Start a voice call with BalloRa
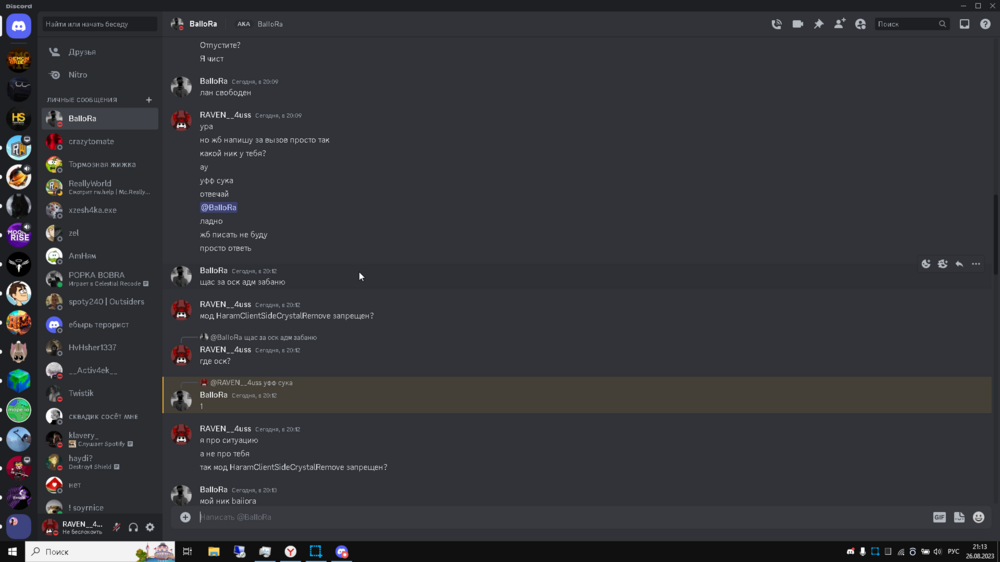This screenshot has width=1000, height=562. (x=776, y=24)
